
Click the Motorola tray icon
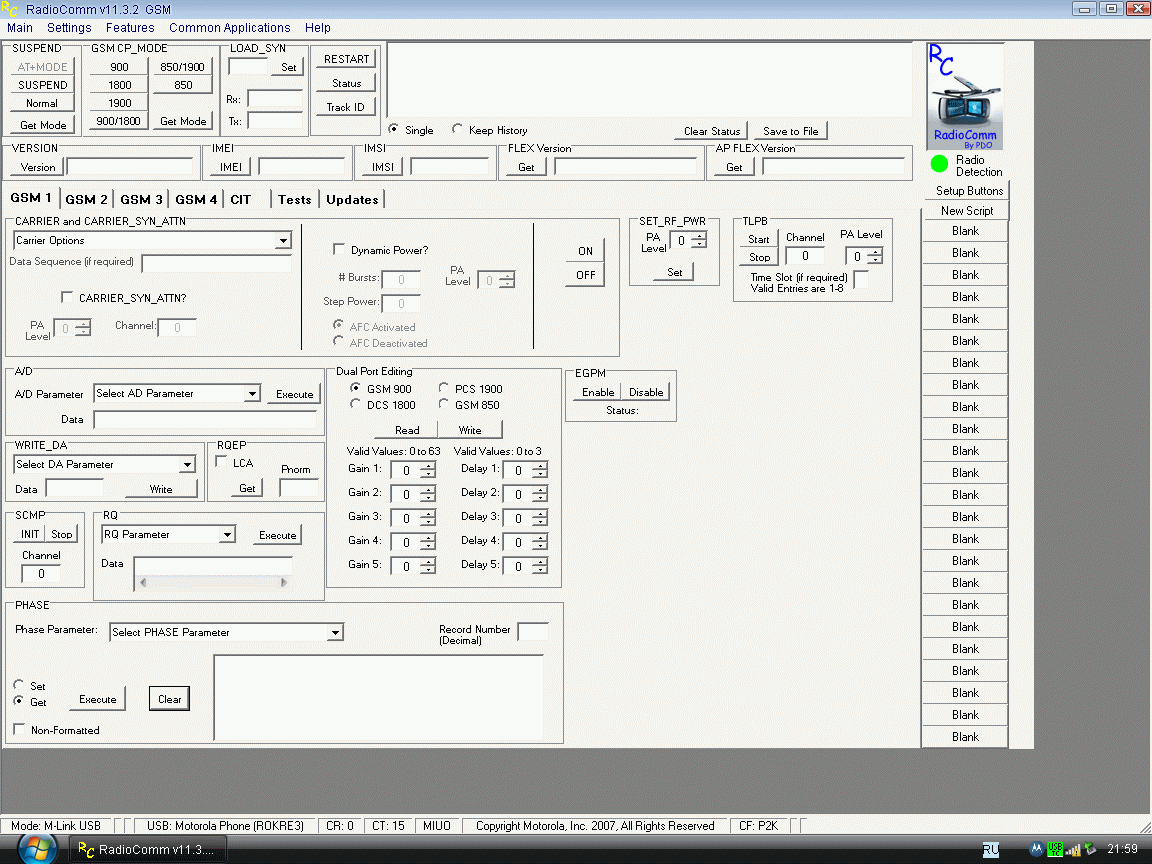[1036, 849]
